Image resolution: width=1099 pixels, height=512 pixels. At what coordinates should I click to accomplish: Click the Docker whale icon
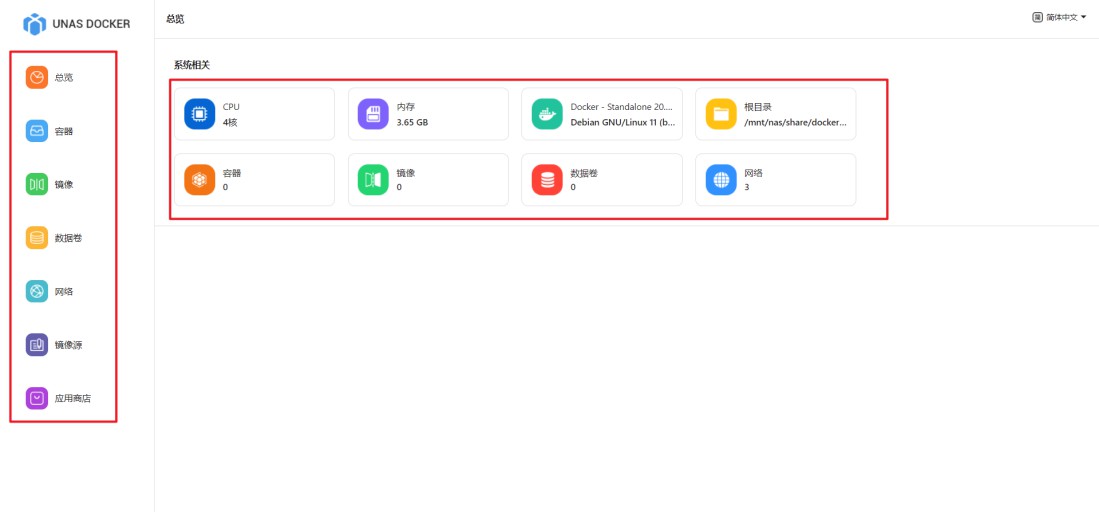[547, 114]
